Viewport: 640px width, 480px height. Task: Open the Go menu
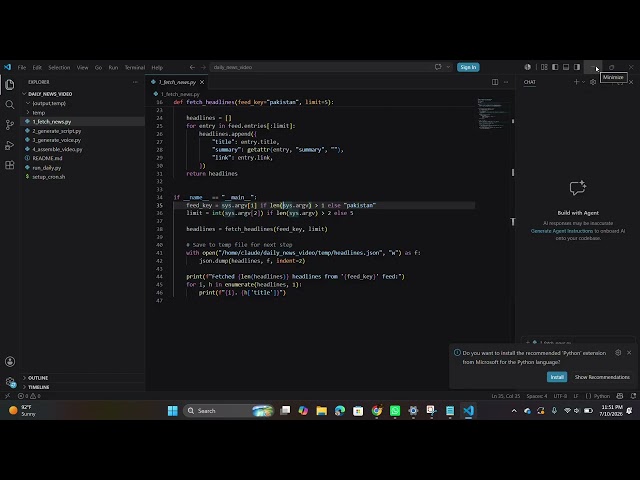click(98, 67)
